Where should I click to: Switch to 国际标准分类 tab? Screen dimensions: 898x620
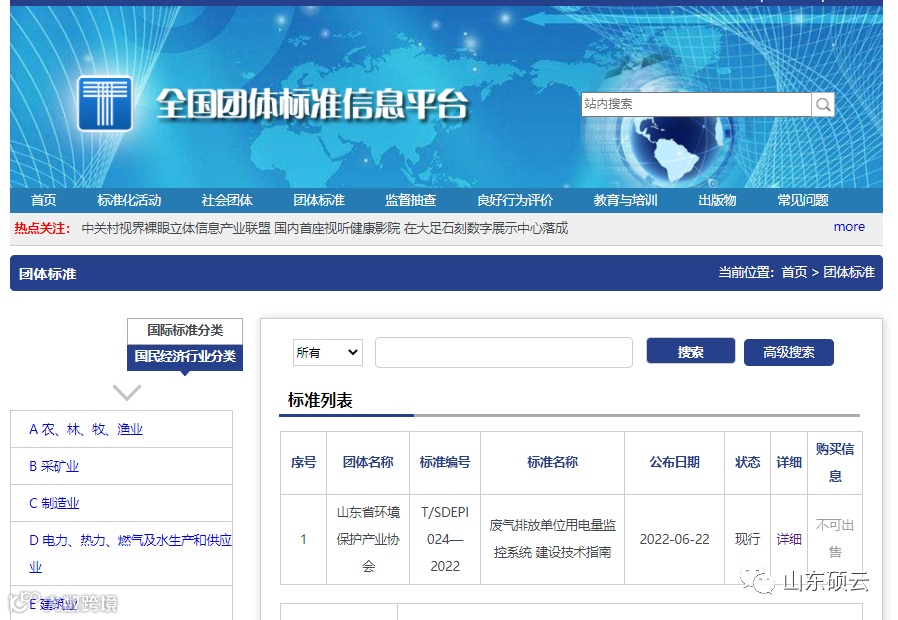[x=185, y=330]
